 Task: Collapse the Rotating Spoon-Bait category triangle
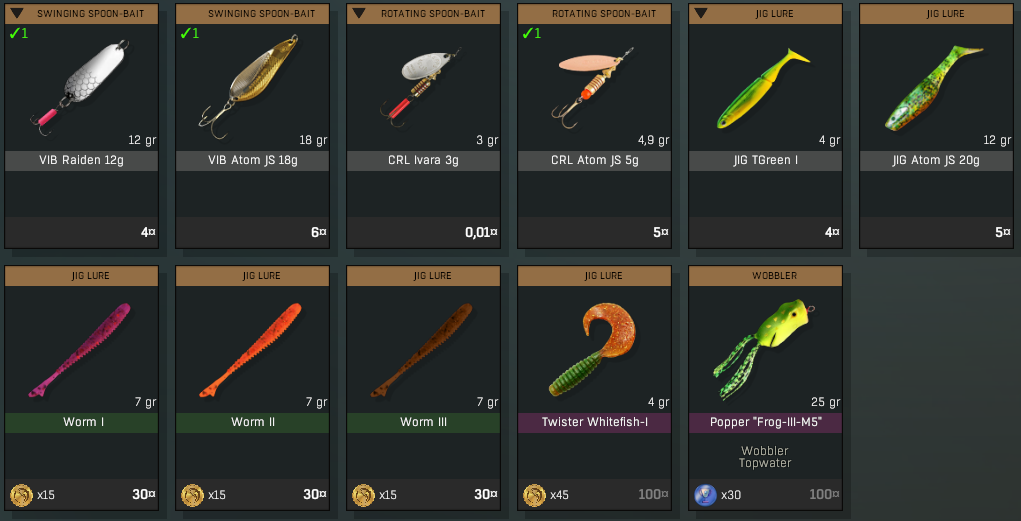click(x=359, y=13)
